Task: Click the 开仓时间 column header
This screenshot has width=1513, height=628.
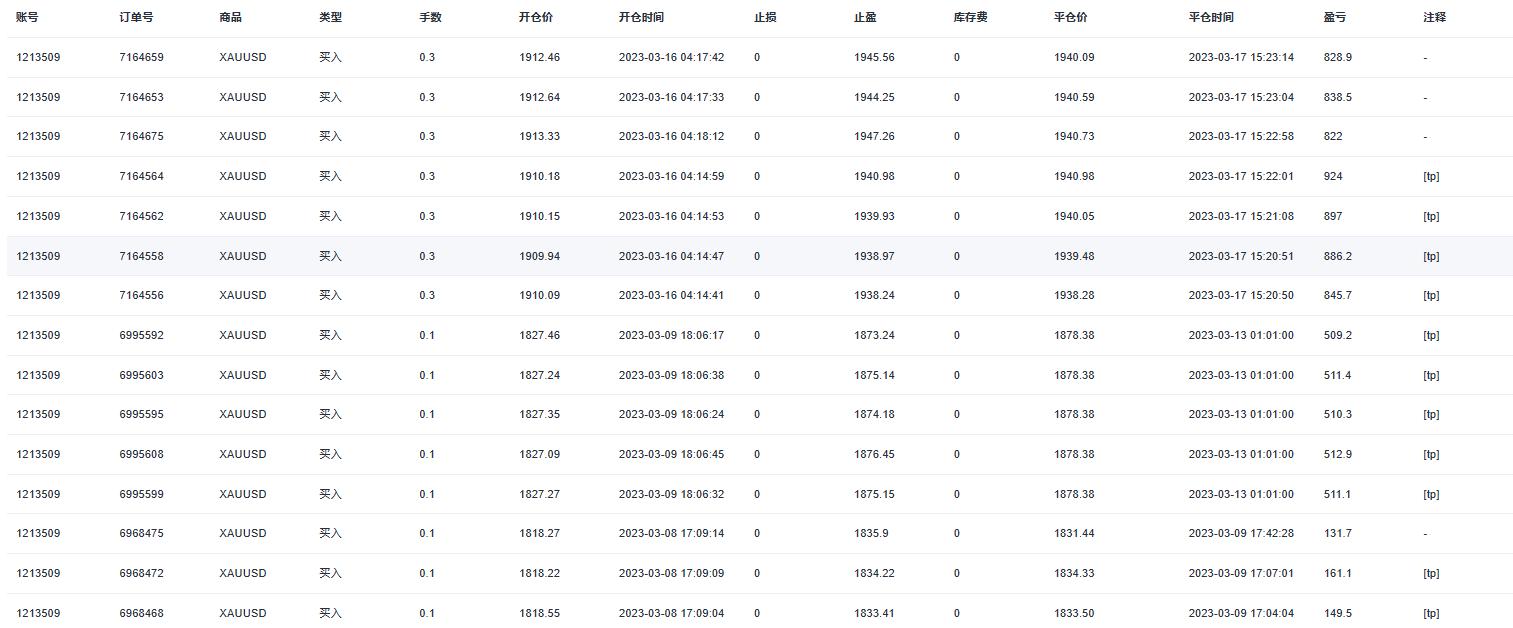Action: click(x=641, y=17)
